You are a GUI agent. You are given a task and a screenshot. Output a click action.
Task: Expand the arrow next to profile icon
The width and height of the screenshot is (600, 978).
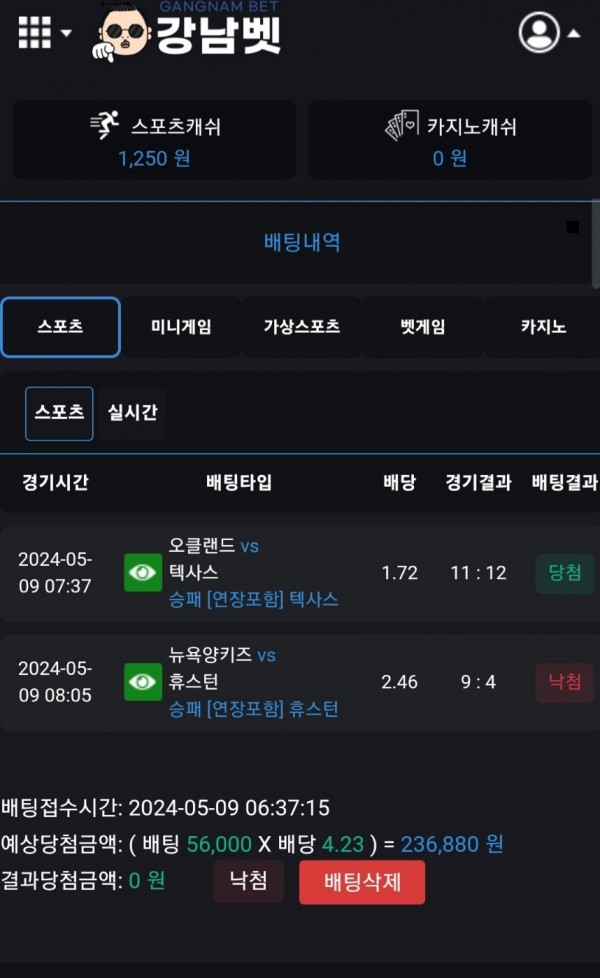click(574, 33)
